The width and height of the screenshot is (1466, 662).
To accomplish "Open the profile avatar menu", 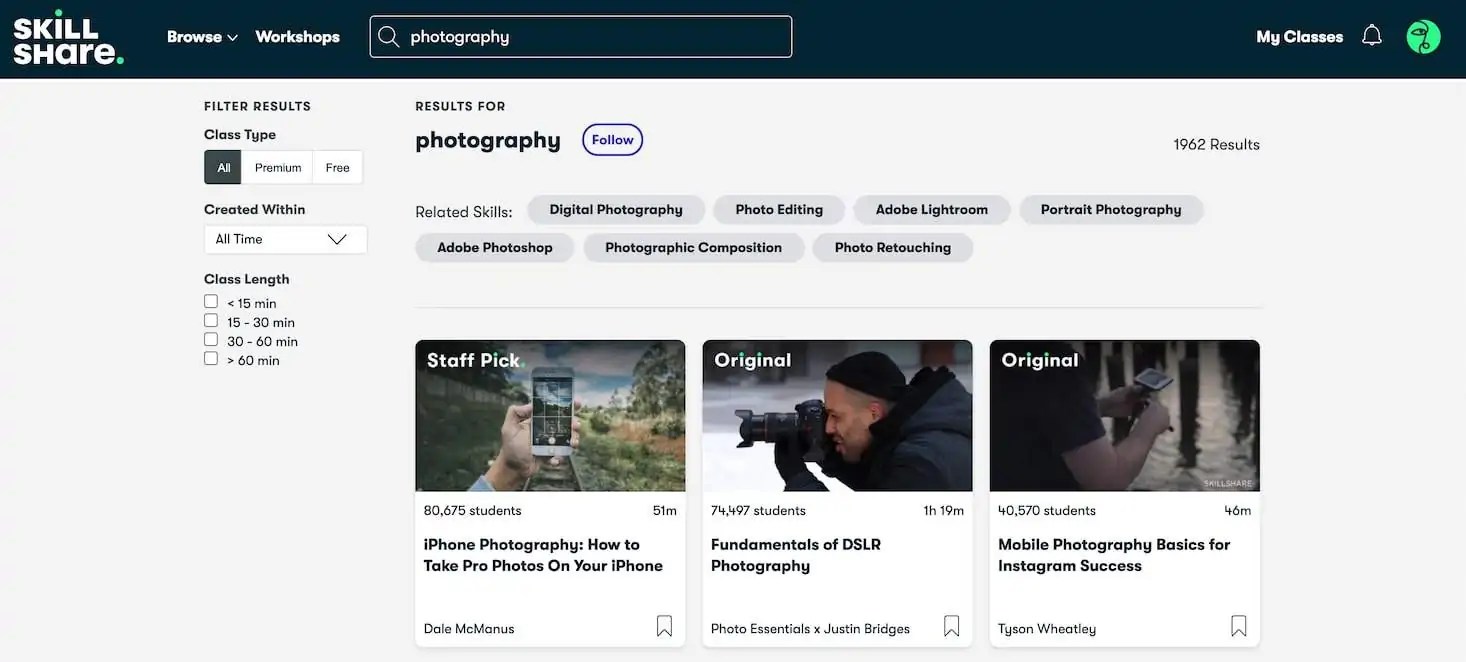I will coord(1422,35).
